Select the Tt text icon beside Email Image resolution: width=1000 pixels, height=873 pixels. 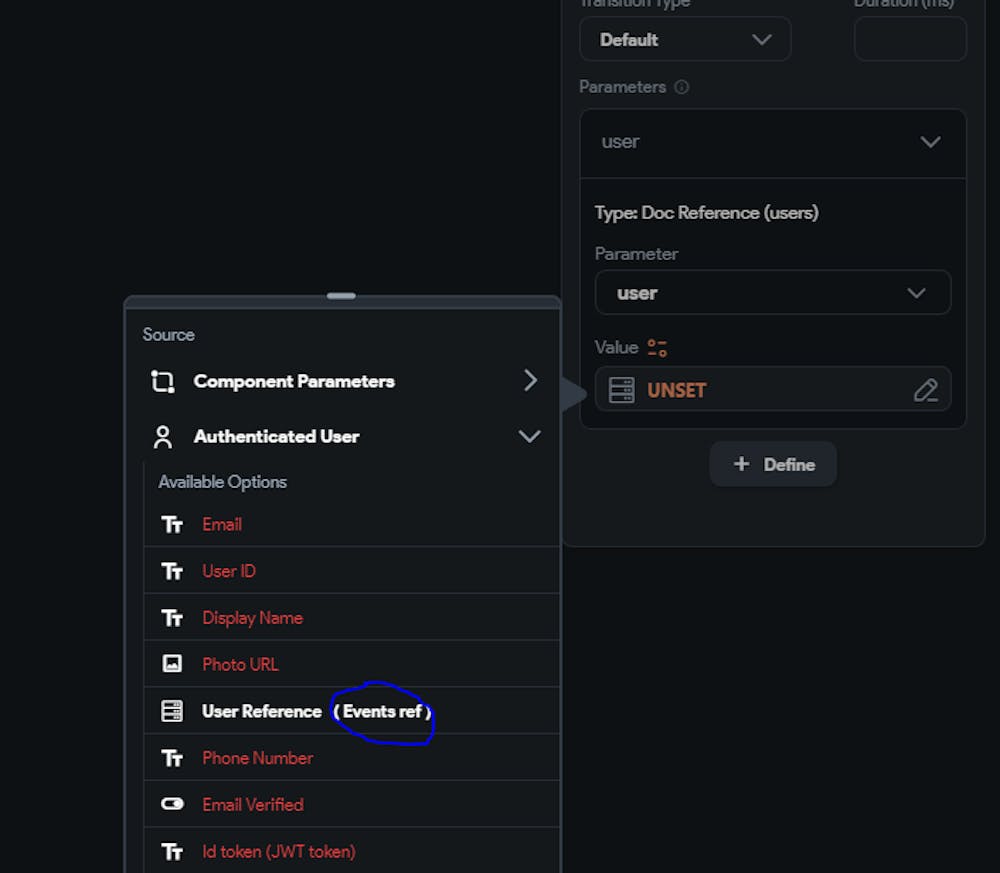[172, 524]
